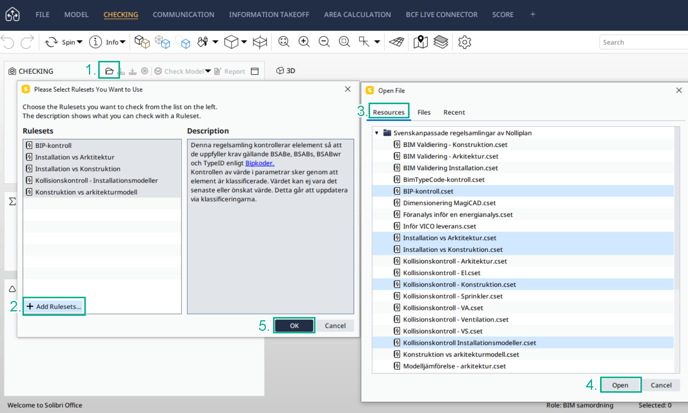The height and width of the screenshot is (413, 688).
Task: Select BimTypeCode-kontroll.cset file
Action: point(523,180)
